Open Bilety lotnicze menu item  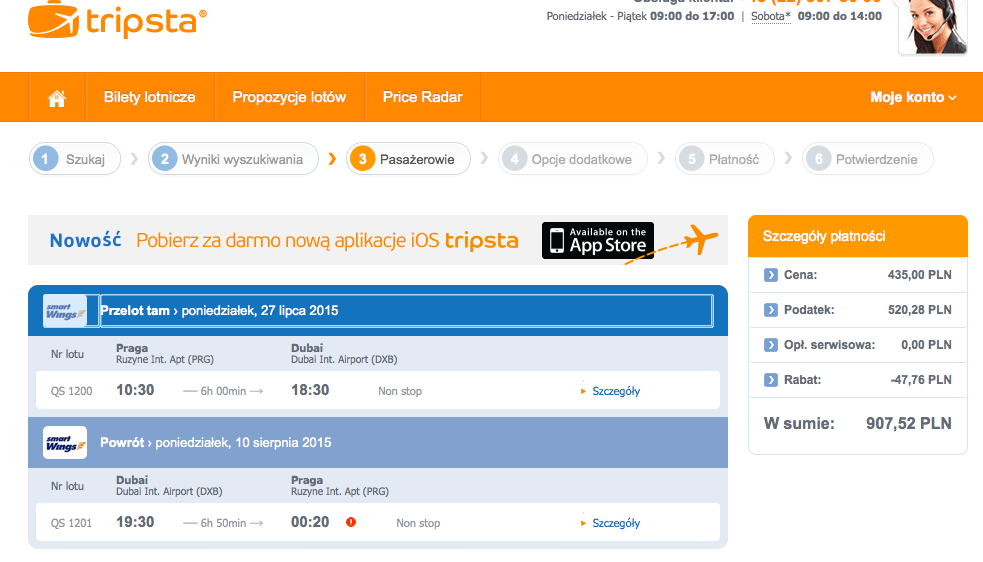pos(150,97)
